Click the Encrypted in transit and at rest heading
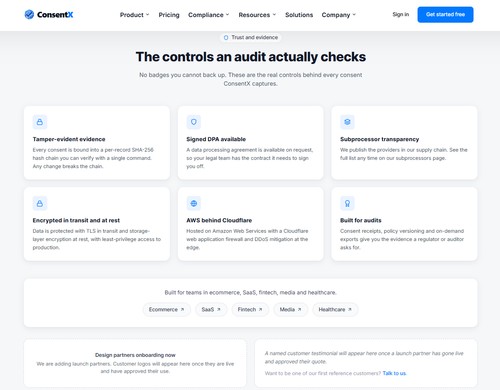500x390 pixels. point(76,220)
